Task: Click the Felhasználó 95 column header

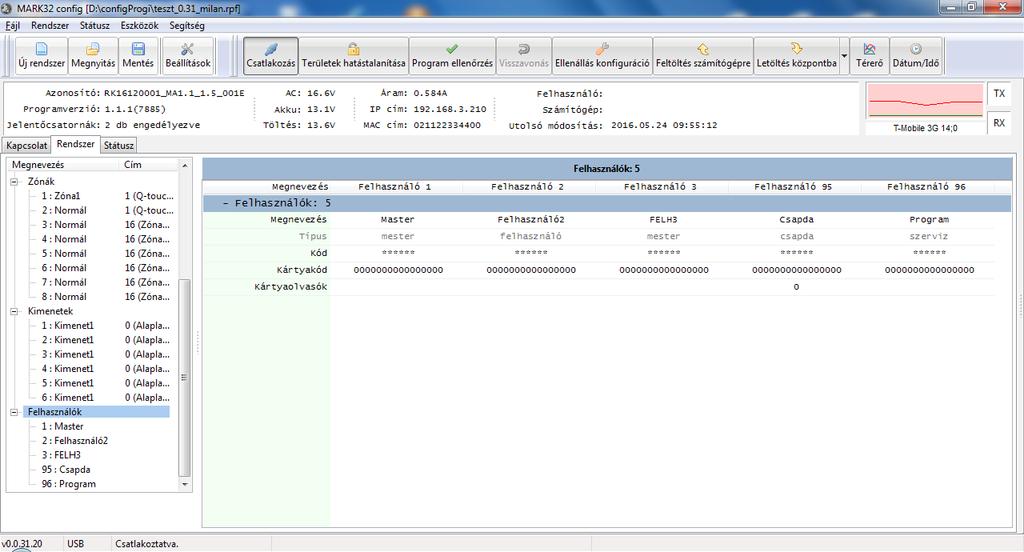Action: (x=793, y=187)
